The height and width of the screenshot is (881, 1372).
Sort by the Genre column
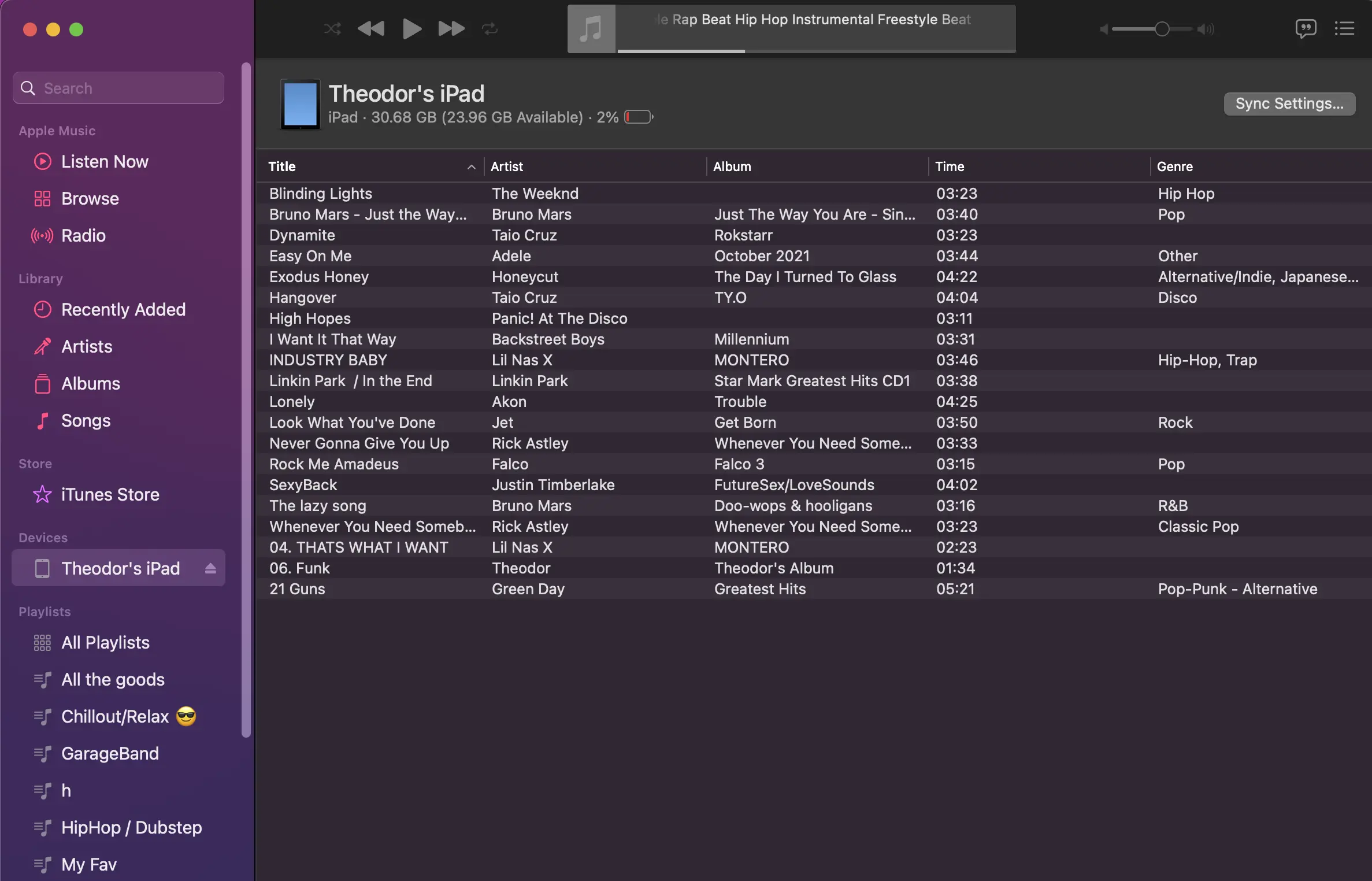pyautogui.click(x=1261, y=166)
